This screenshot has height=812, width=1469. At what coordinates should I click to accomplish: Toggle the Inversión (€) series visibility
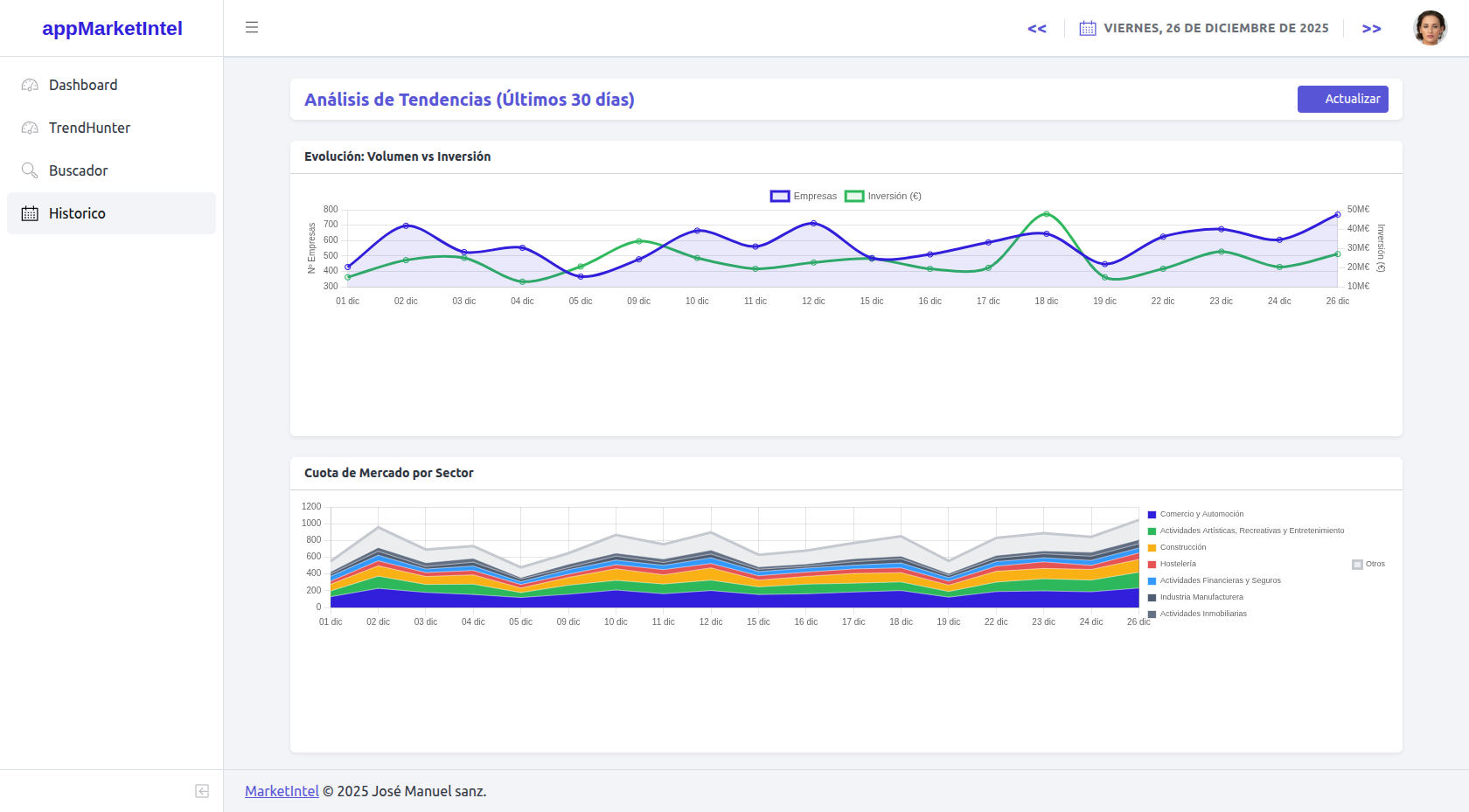(x=883, y=196)
